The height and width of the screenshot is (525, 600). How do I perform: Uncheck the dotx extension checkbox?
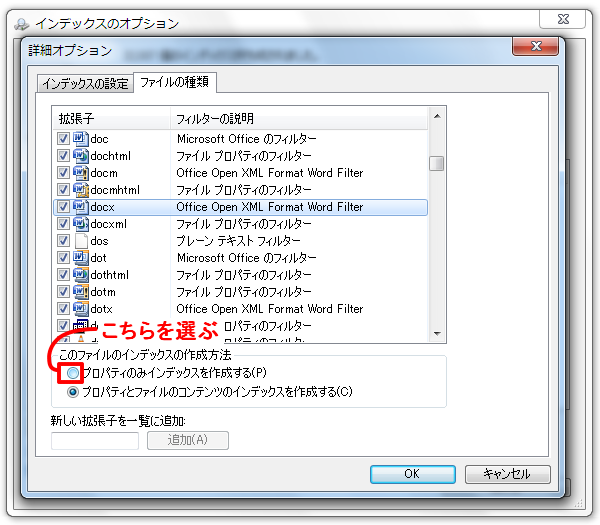pyautogui.click(x=63, y=309)
